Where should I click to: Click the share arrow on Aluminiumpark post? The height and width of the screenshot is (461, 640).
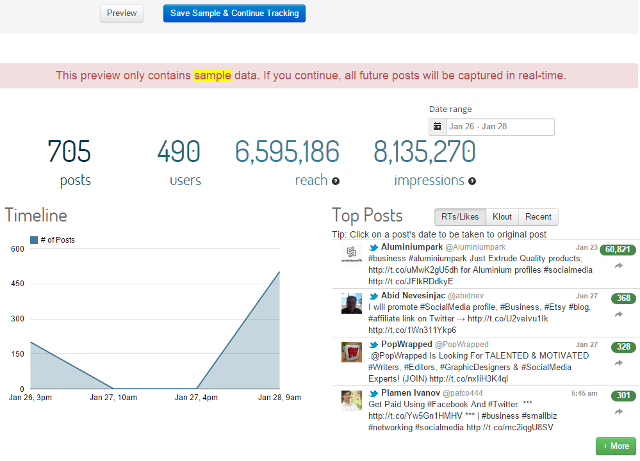(618, 265)
